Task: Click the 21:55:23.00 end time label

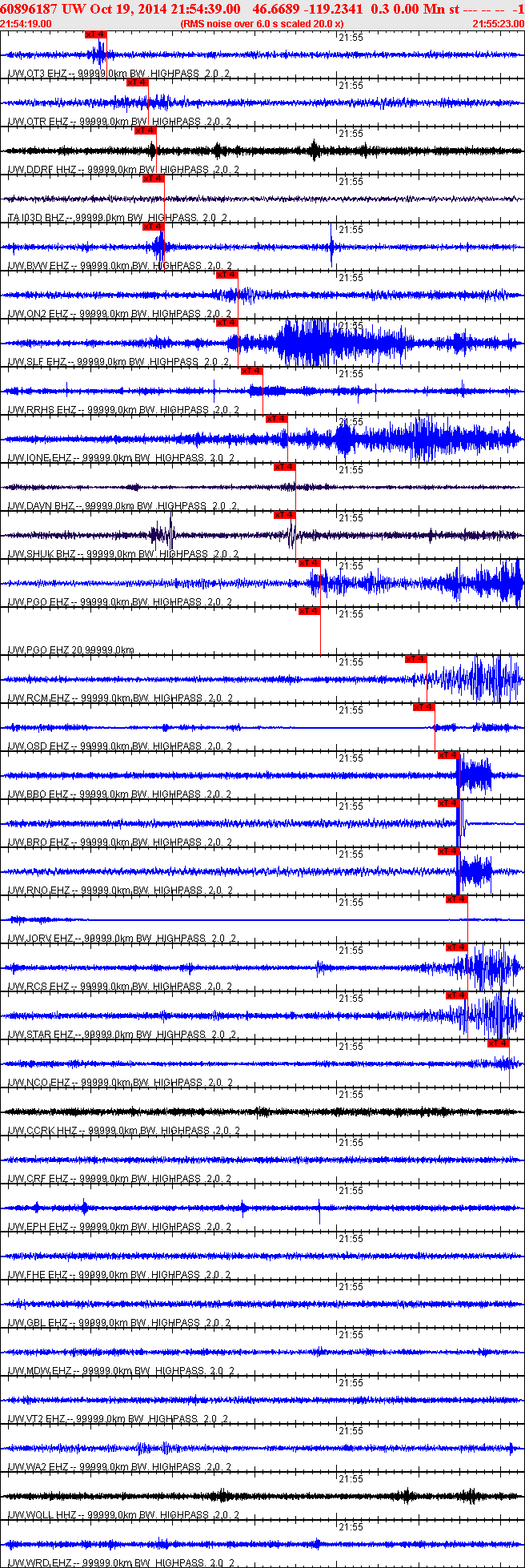Action: [498, 24]
